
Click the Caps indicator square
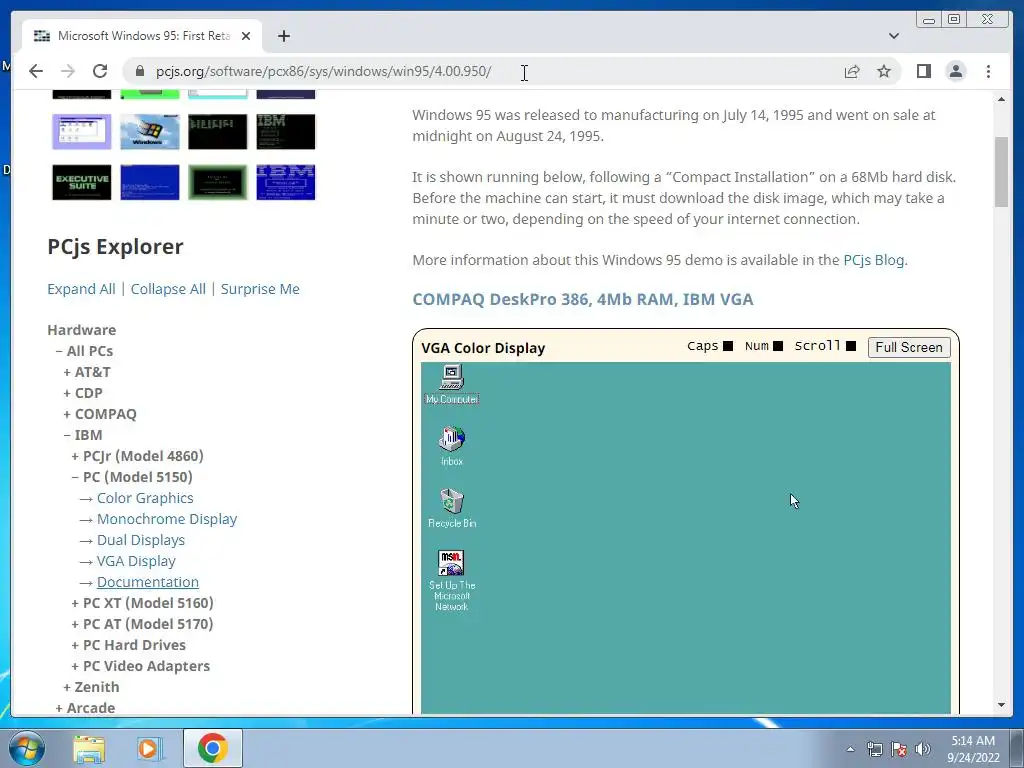(x=728, y=346)
